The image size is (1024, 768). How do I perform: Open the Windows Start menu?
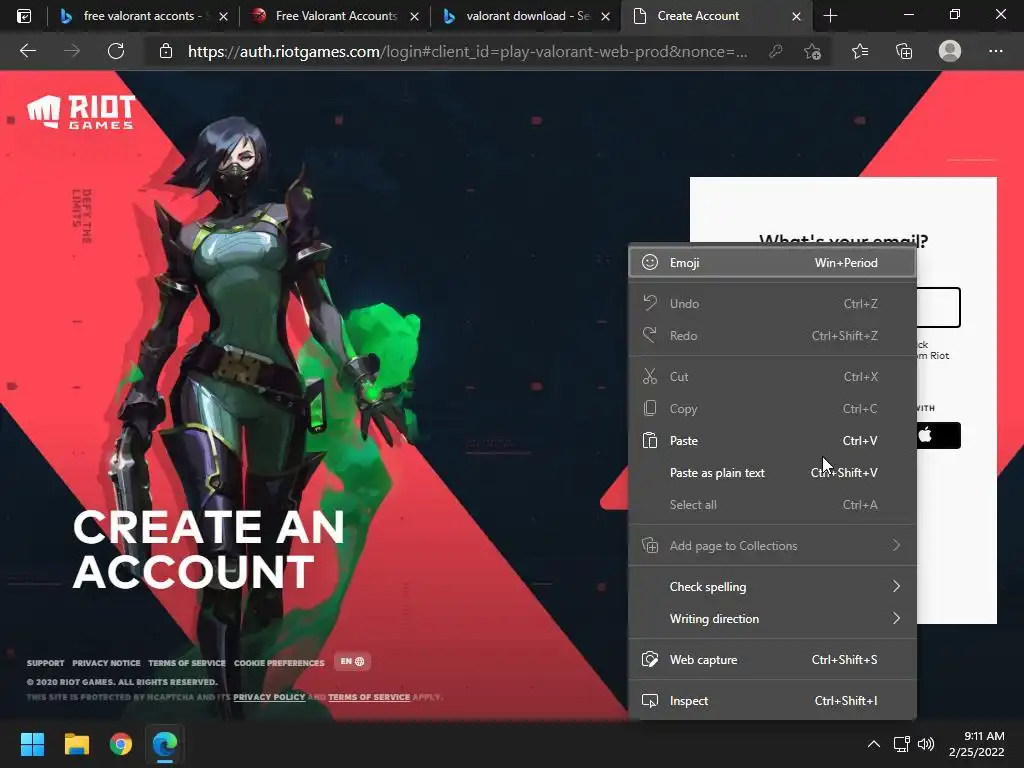point(32,744)
